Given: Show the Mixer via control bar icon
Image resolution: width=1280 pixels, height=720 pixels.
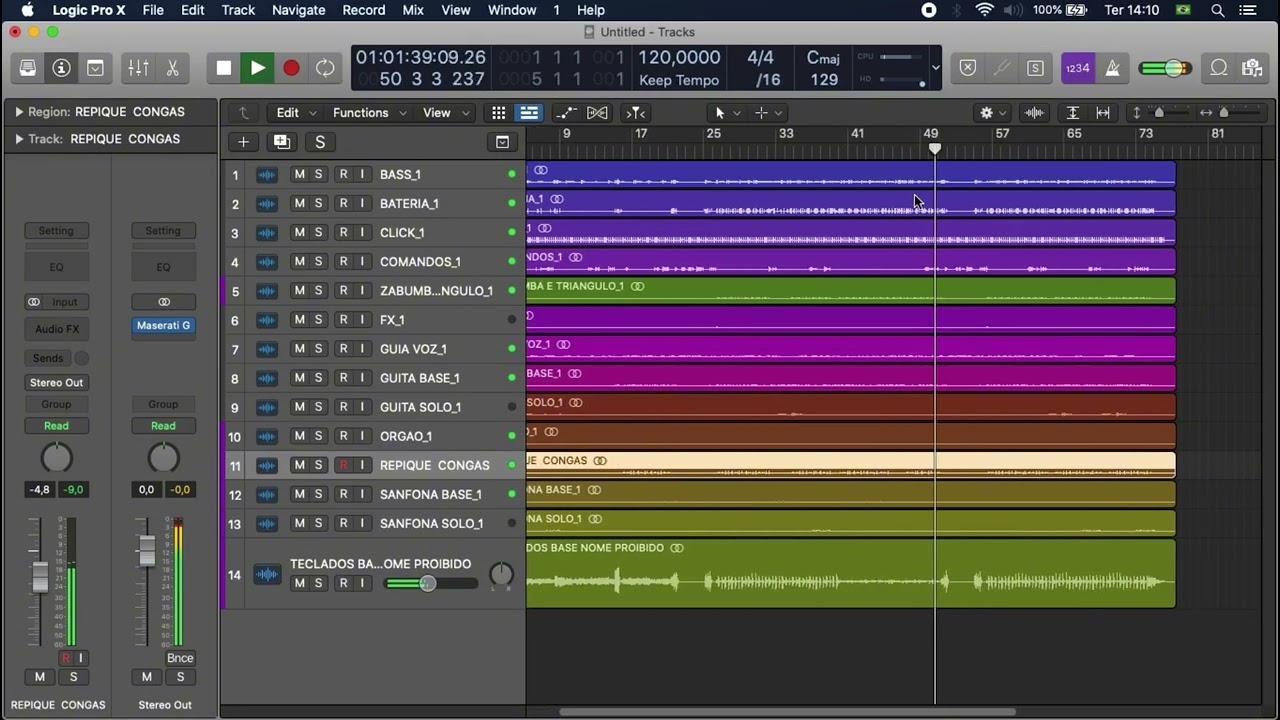Looking at the screenshot, I should tap(138, 68).
